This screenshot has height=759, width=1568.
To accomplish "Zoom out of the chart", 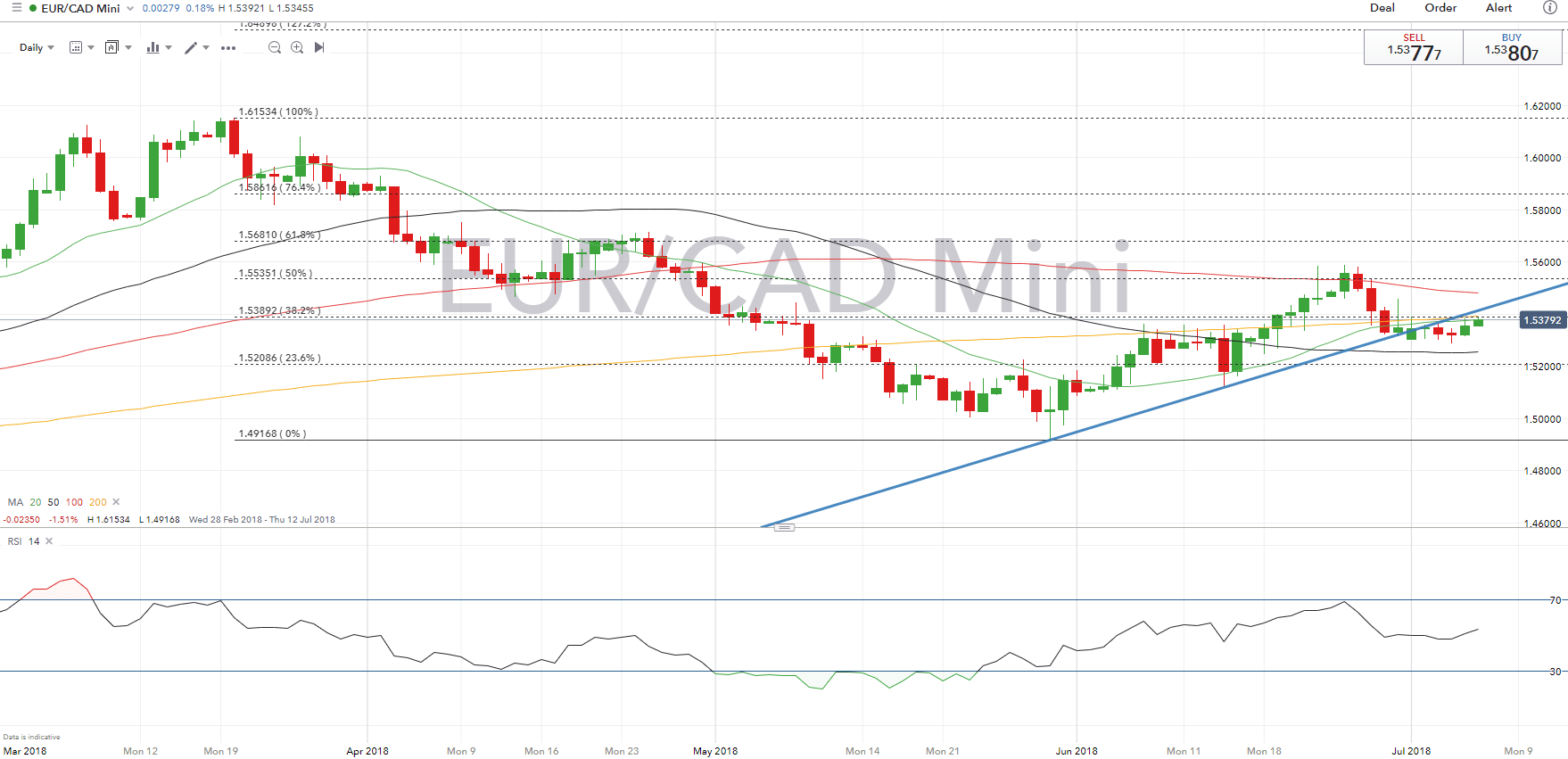I will coord(275,47).
